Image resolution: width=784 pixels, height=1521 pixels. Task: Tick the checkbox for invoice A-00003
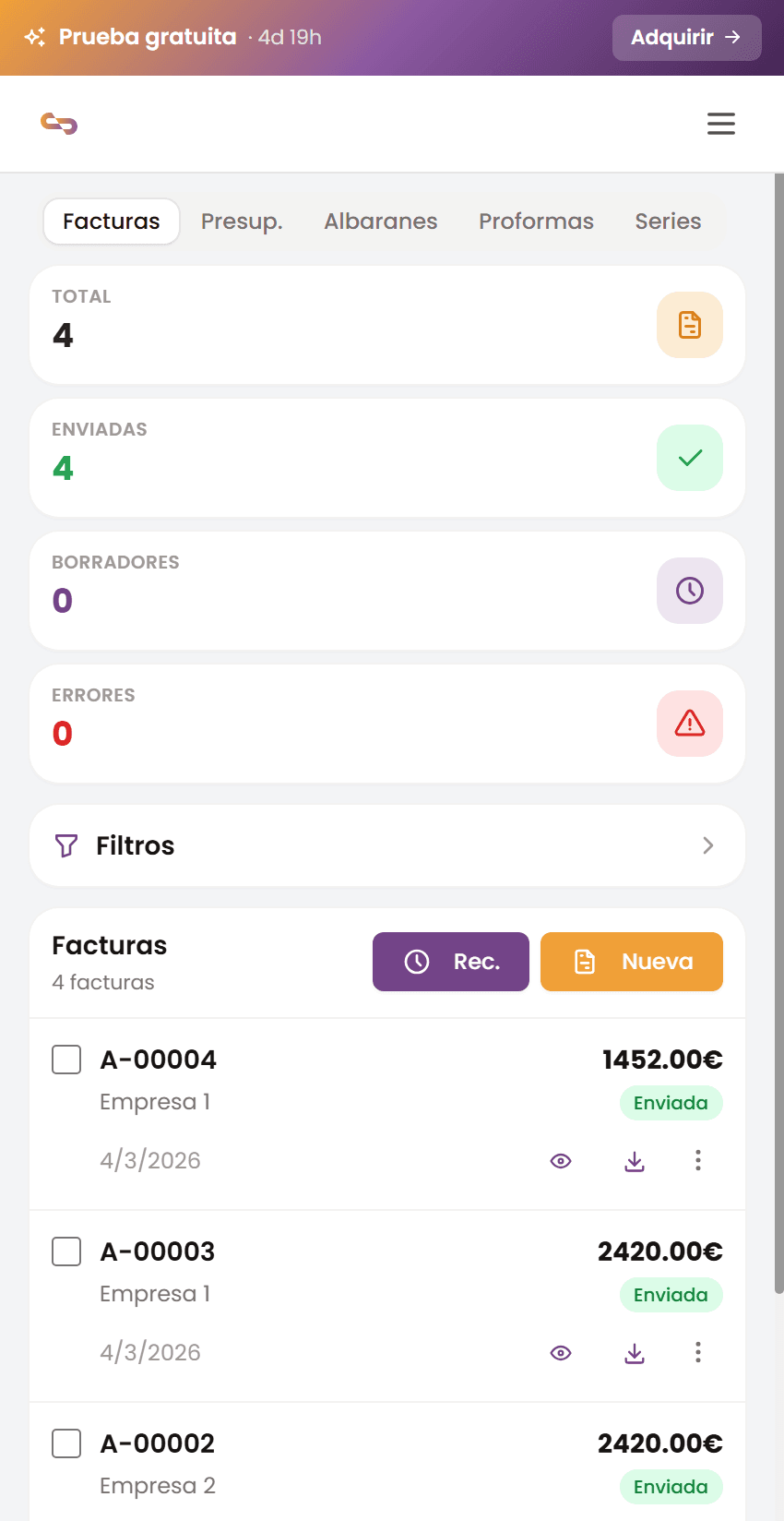pyautogui.click(x=66, y=1252)
